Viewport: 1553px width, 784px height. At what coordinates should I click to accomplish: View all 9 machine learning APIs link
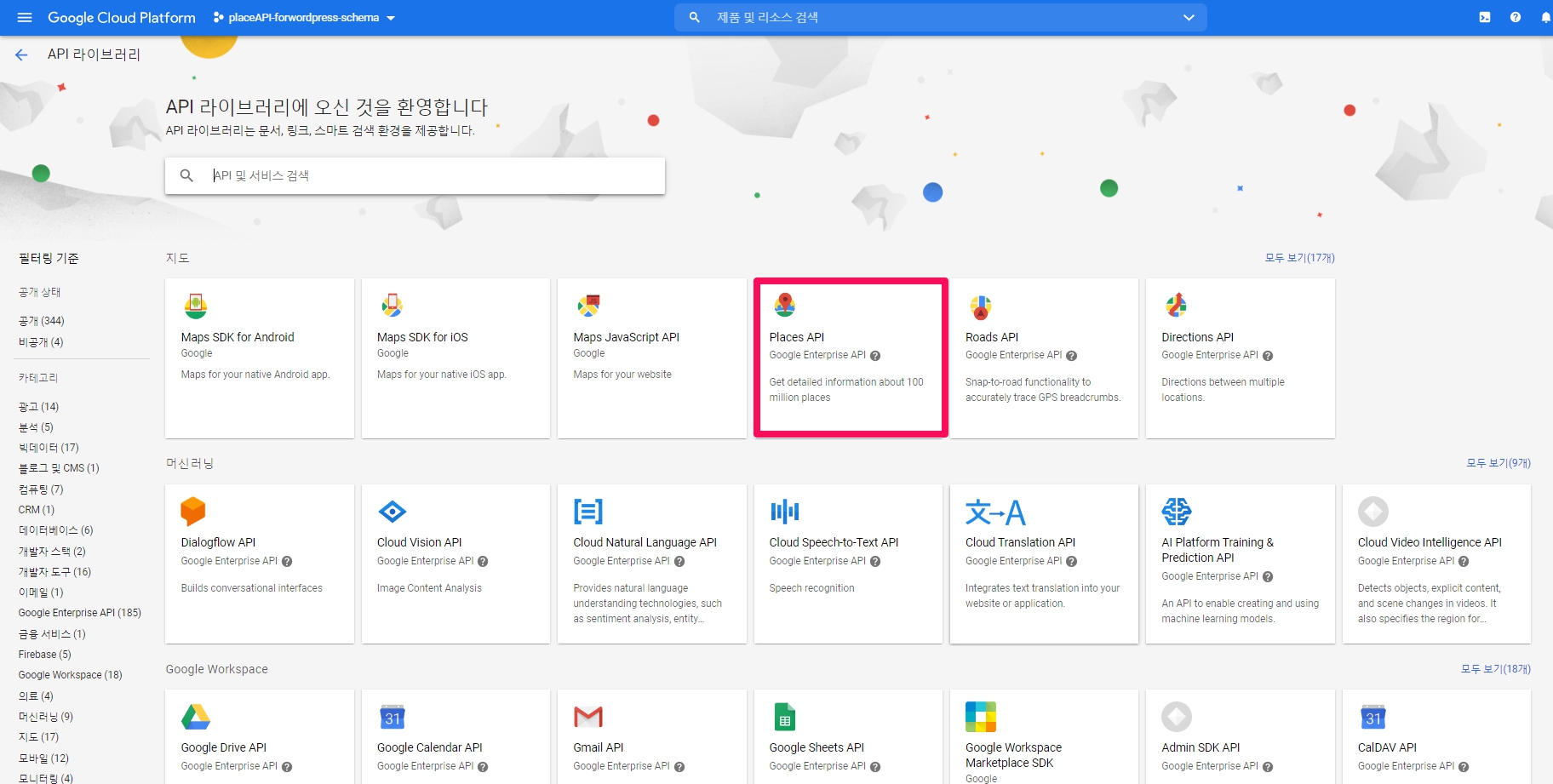click(1498, 463)
